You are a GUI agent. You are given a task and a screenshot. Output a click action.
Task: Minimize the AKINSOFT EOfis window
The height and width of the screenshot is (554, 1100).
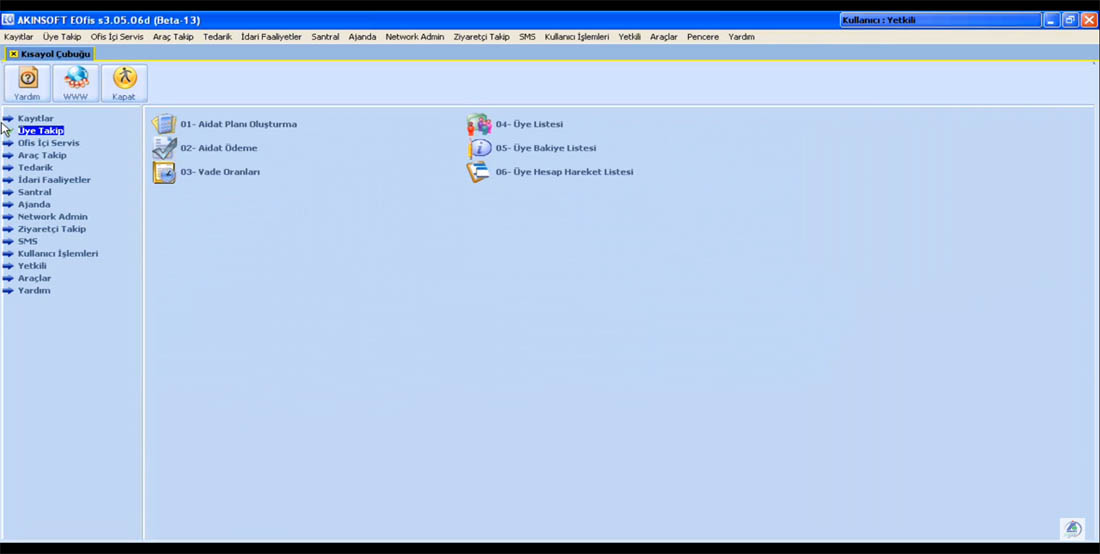(1052, 20)
